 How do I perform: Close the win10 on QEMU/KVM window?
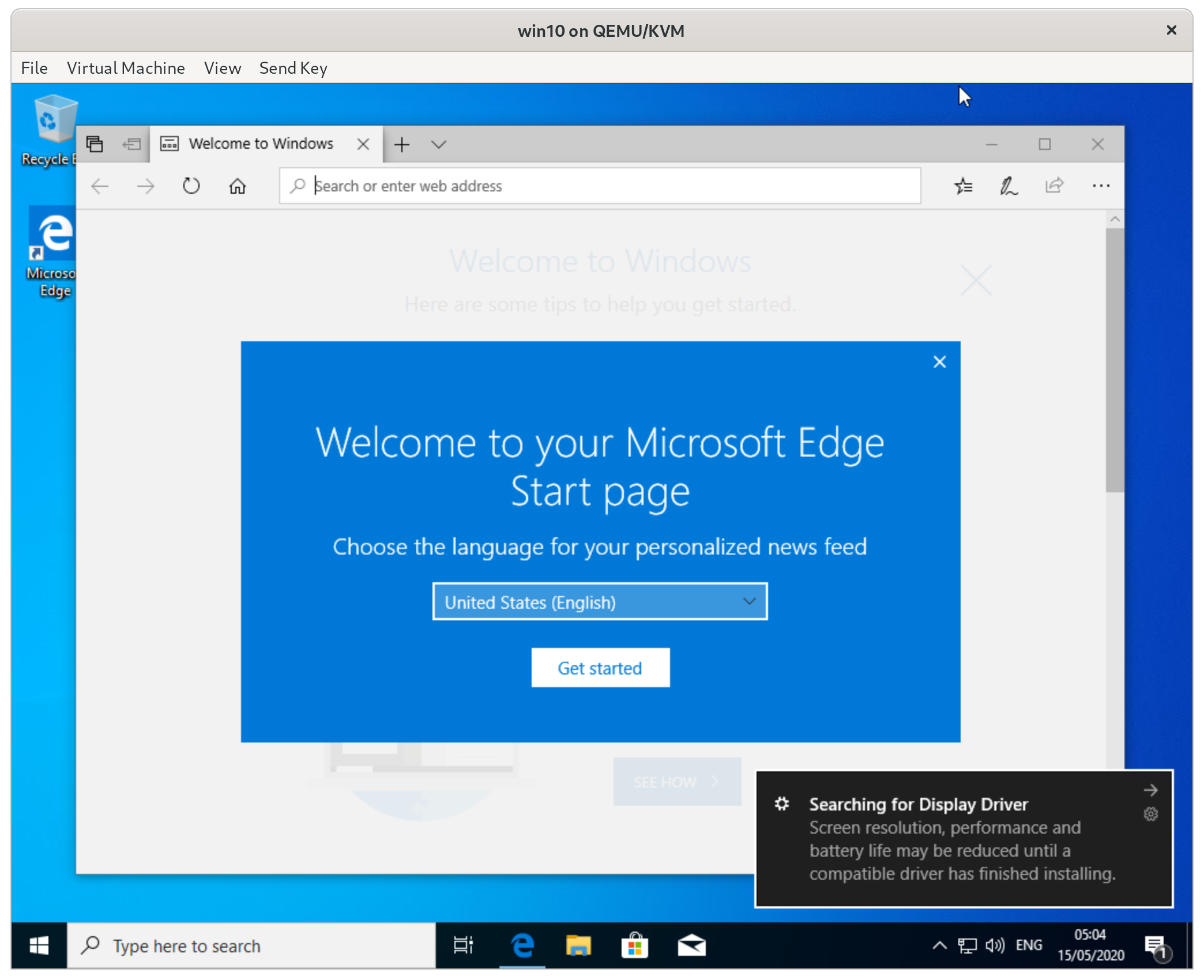click(x=1171, y=30)
